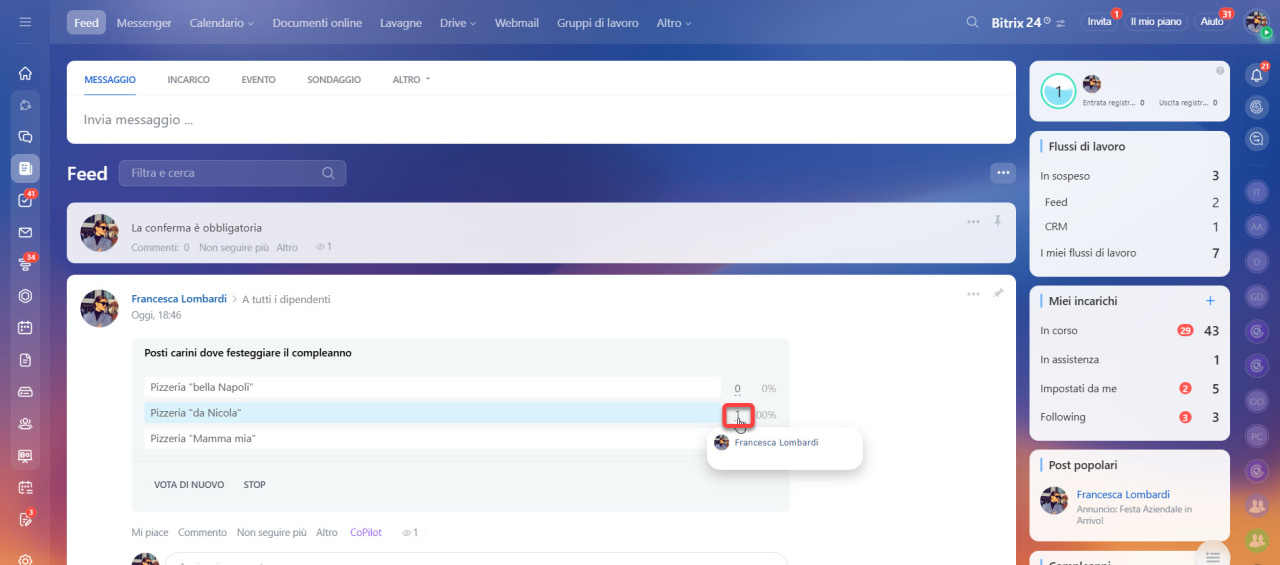Open options dots for the confirmation post

(x=973, y=221)
